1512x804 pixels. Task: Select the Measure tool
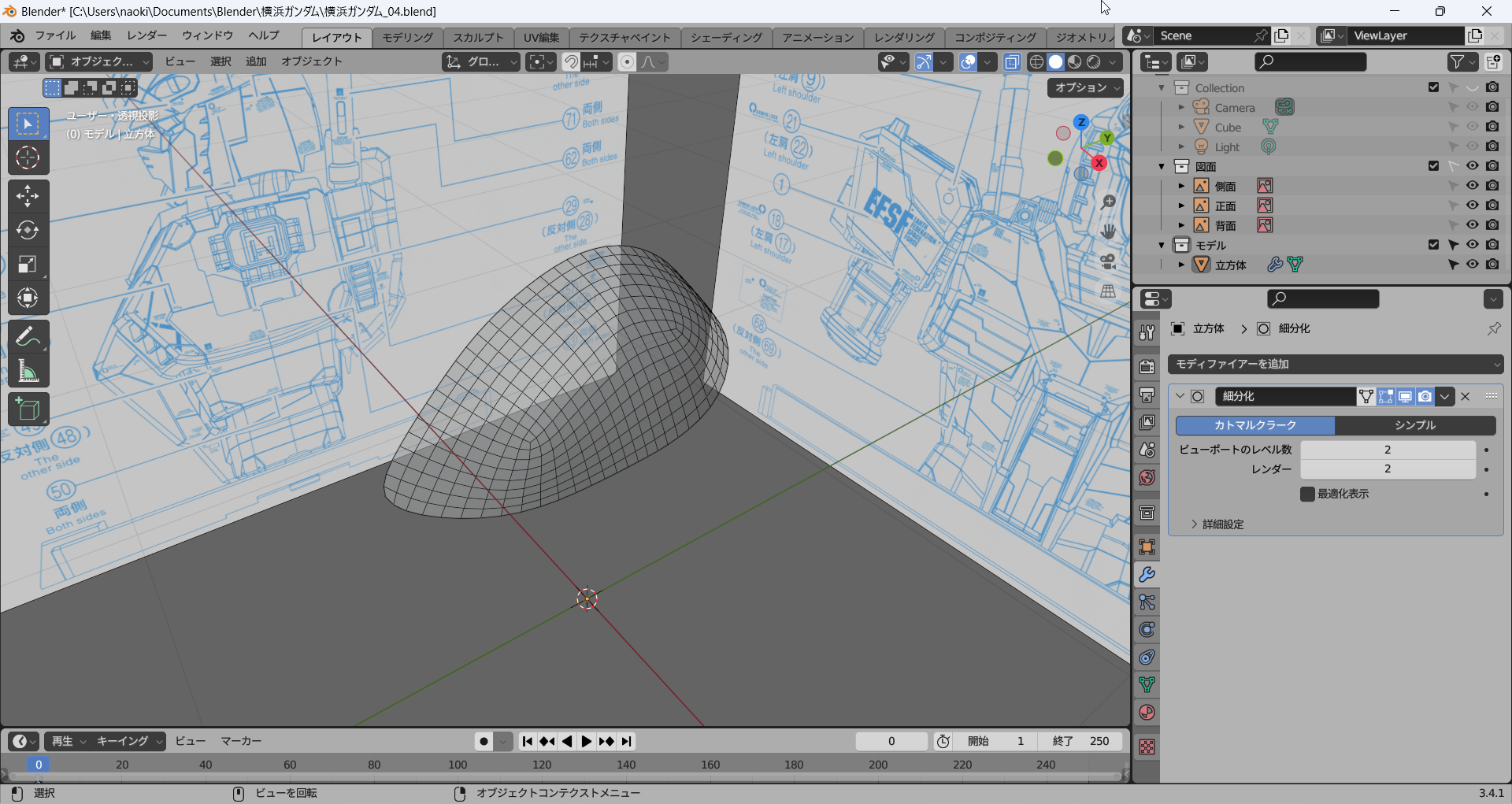click(28, 371)
